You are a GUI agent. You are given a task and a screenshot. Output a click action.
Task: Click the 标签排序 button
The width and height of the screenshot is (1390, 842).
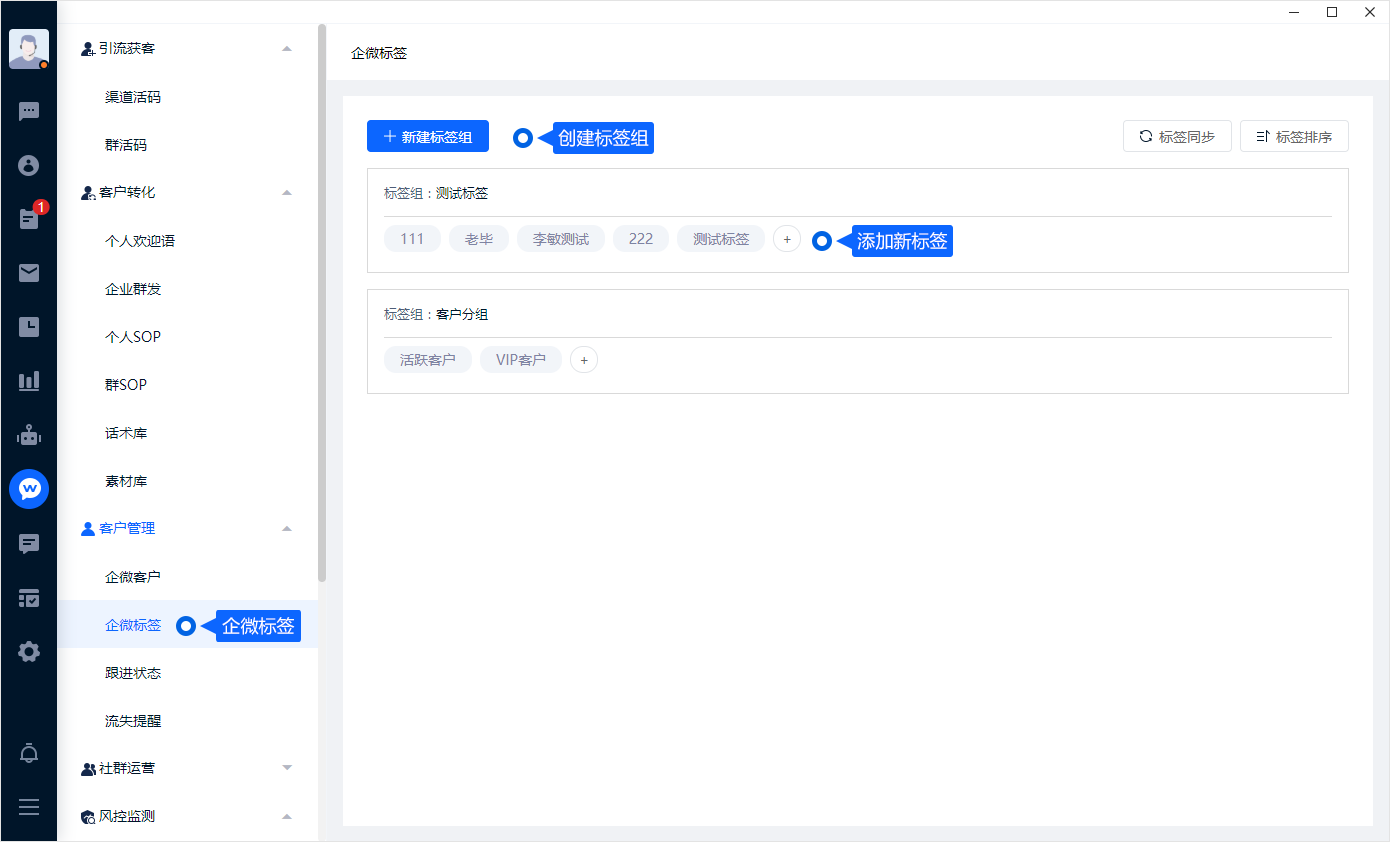(1294, 137)
